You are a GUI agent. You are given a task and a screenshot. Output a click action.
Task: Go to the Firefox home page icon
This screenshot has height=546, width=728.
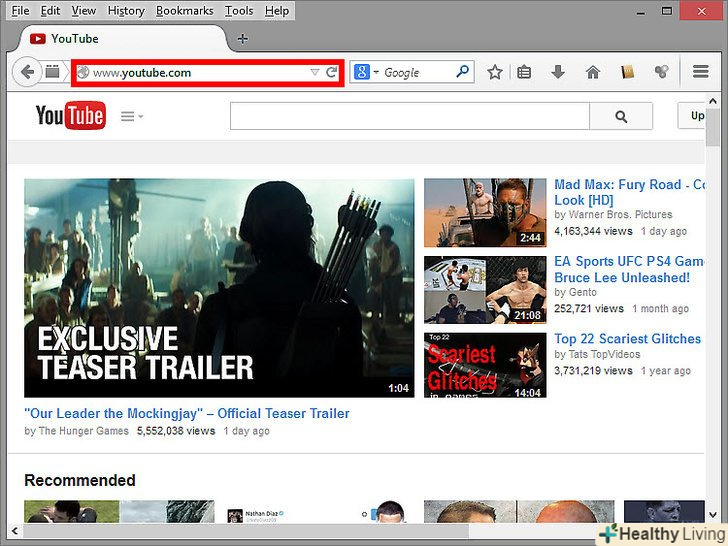593,72
